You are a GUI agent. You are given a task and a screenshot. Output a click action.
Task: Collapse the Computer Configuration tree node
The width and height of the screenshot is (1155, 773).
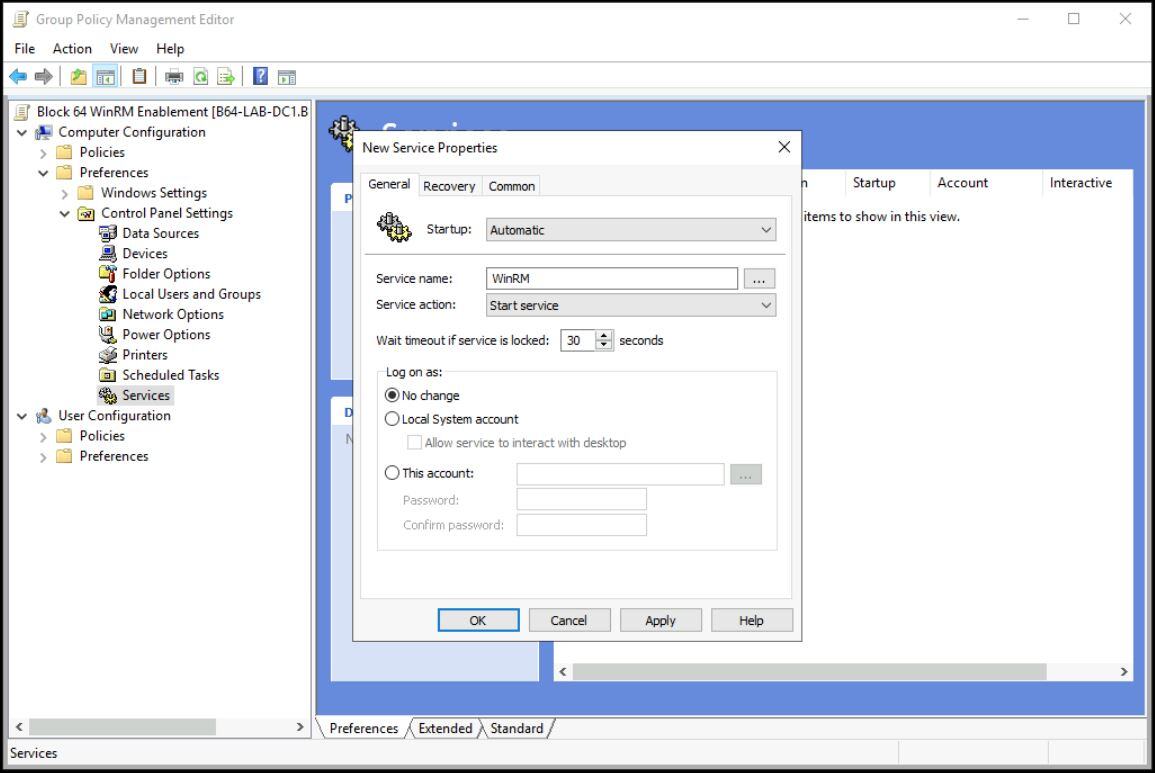(23, 132)
